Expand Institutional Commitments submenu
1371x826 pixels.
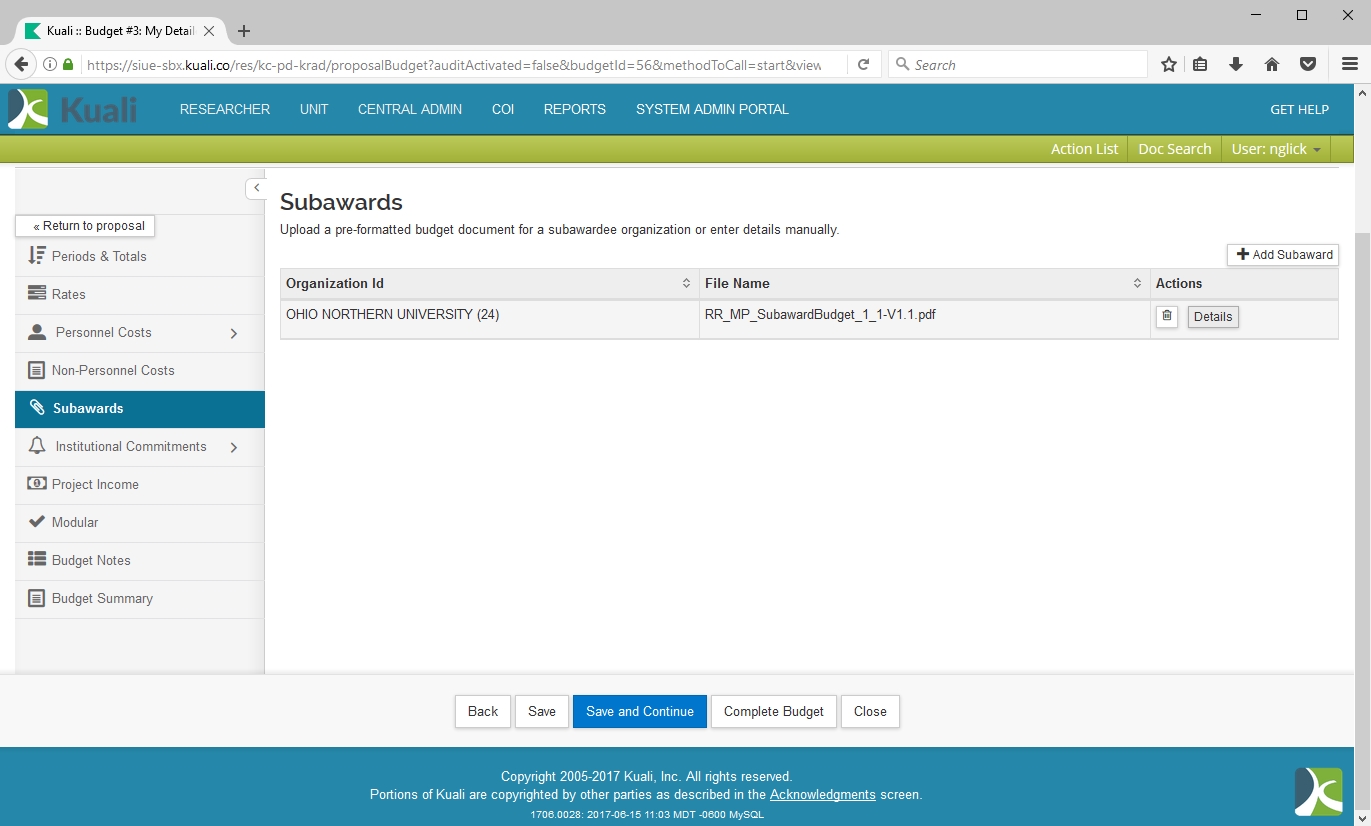click(x=234, y=447)
